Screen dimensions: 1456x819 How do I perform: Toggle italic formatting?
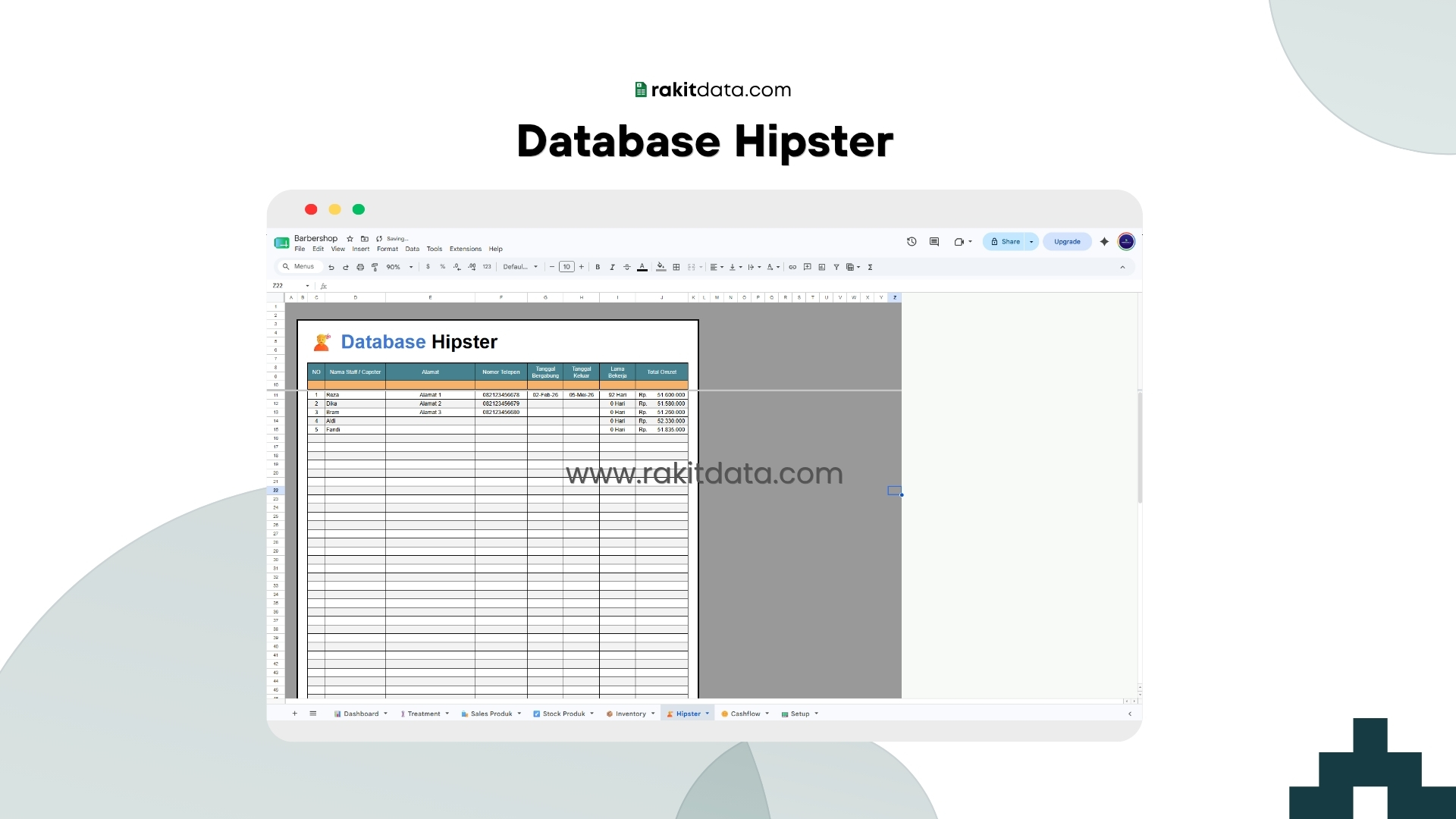[x=612, y=267]
